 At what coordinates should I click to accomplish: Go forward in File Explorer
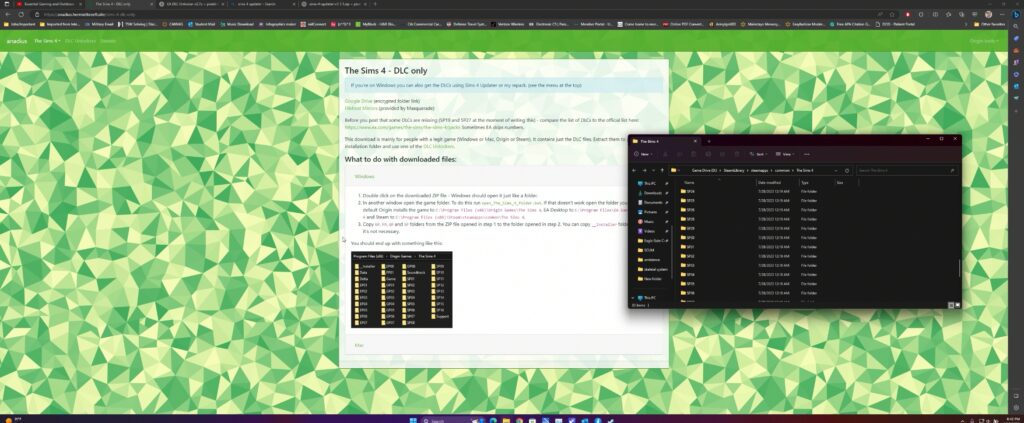tap(644, 170)
